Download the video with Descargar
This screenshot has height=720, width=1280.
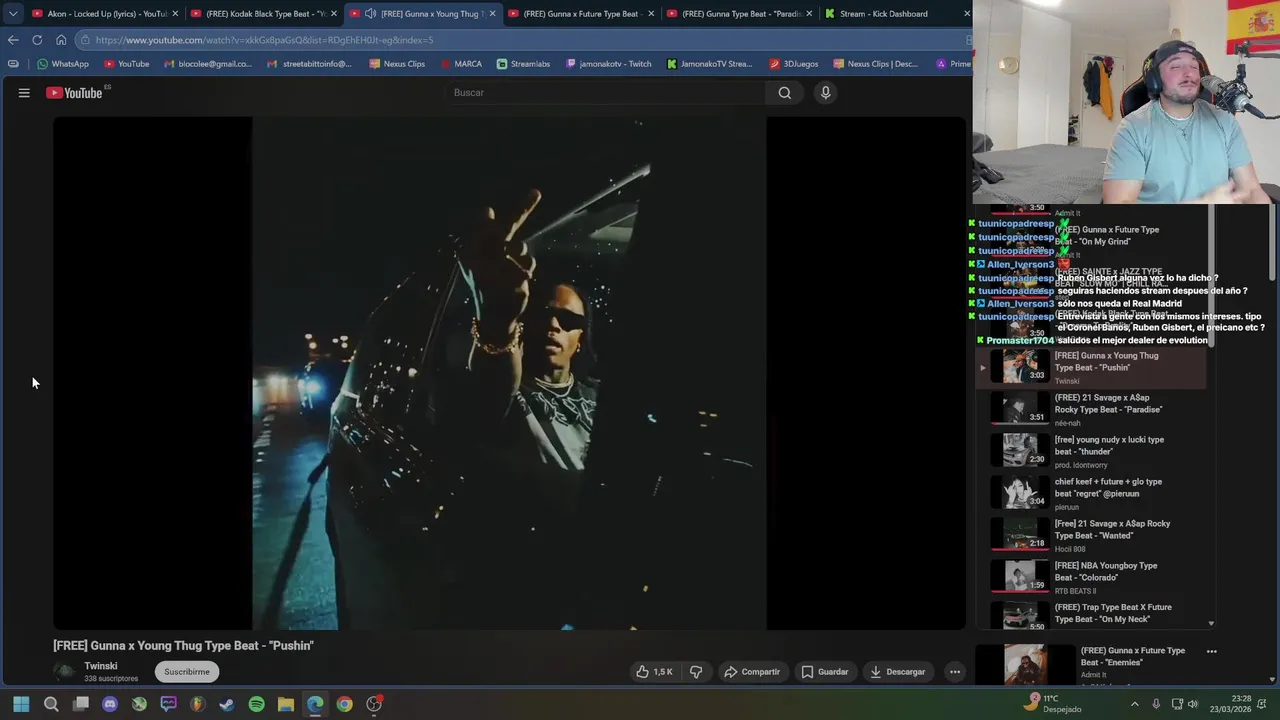coord(897,672)
